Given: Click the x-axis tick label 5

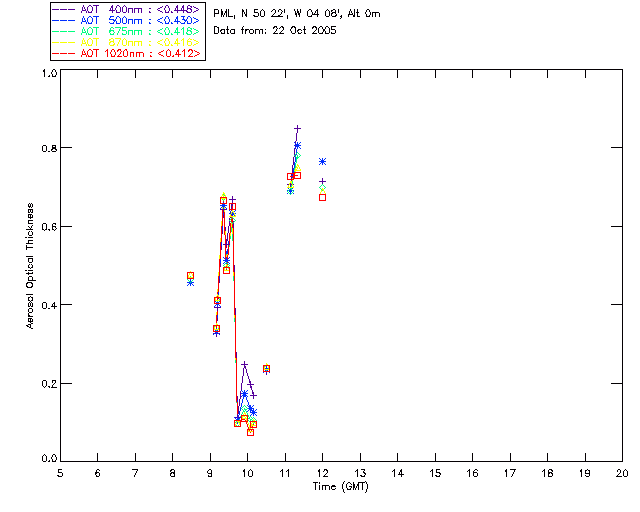Looking at the screenshot, I should pyautogui.click(x=60, y=473).
